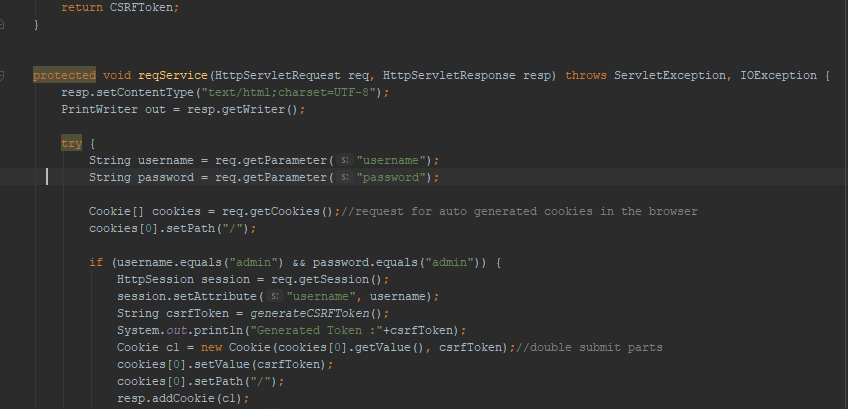848x409 pixels.
Task: Click 'username' variable in String username declaration
Action: tap(165, 160)
